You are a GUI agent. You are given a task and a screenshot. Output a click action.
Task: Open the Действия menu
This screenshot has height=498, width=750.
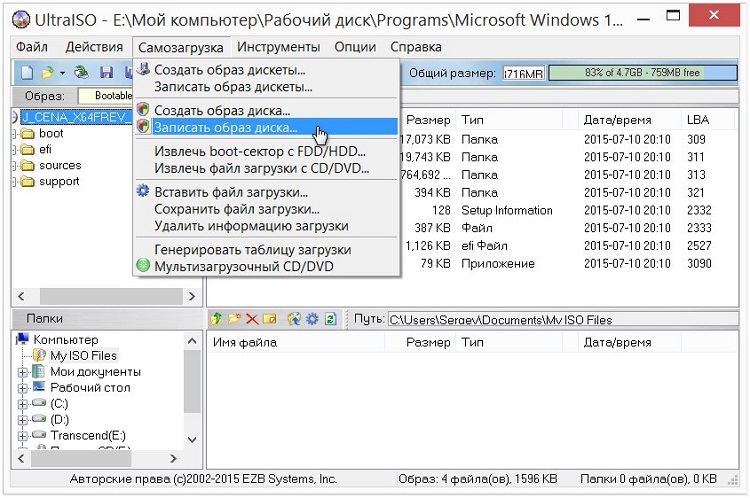point(94,47)
